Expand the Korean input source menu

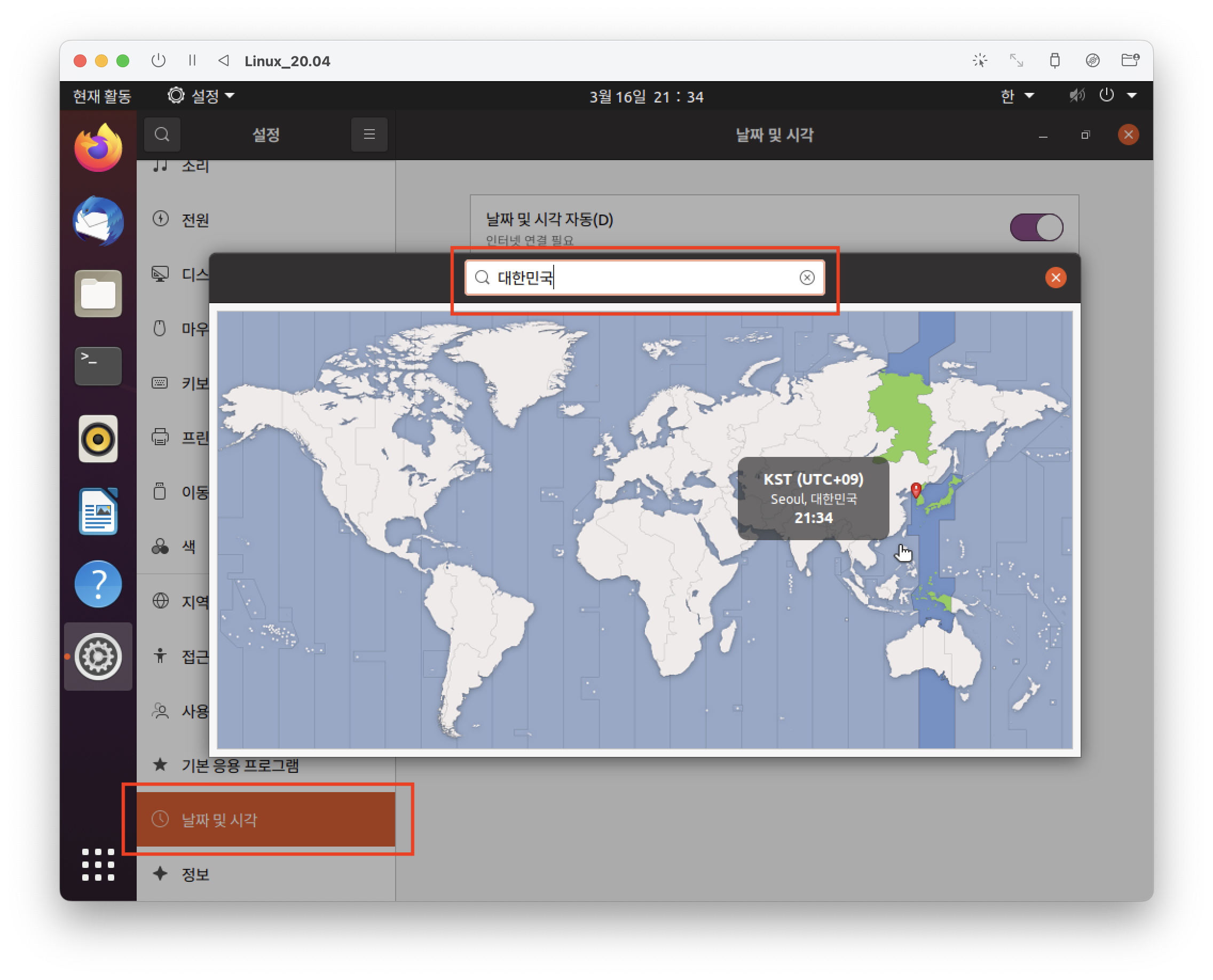pyautogui.click(x=1017, y=96)
